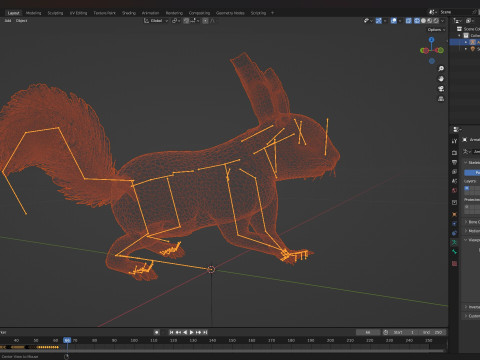The image size is (480, 360).
Task: Switch to the Modeling workspace tab
Action: pyautogui.click(x=33, y=13)
